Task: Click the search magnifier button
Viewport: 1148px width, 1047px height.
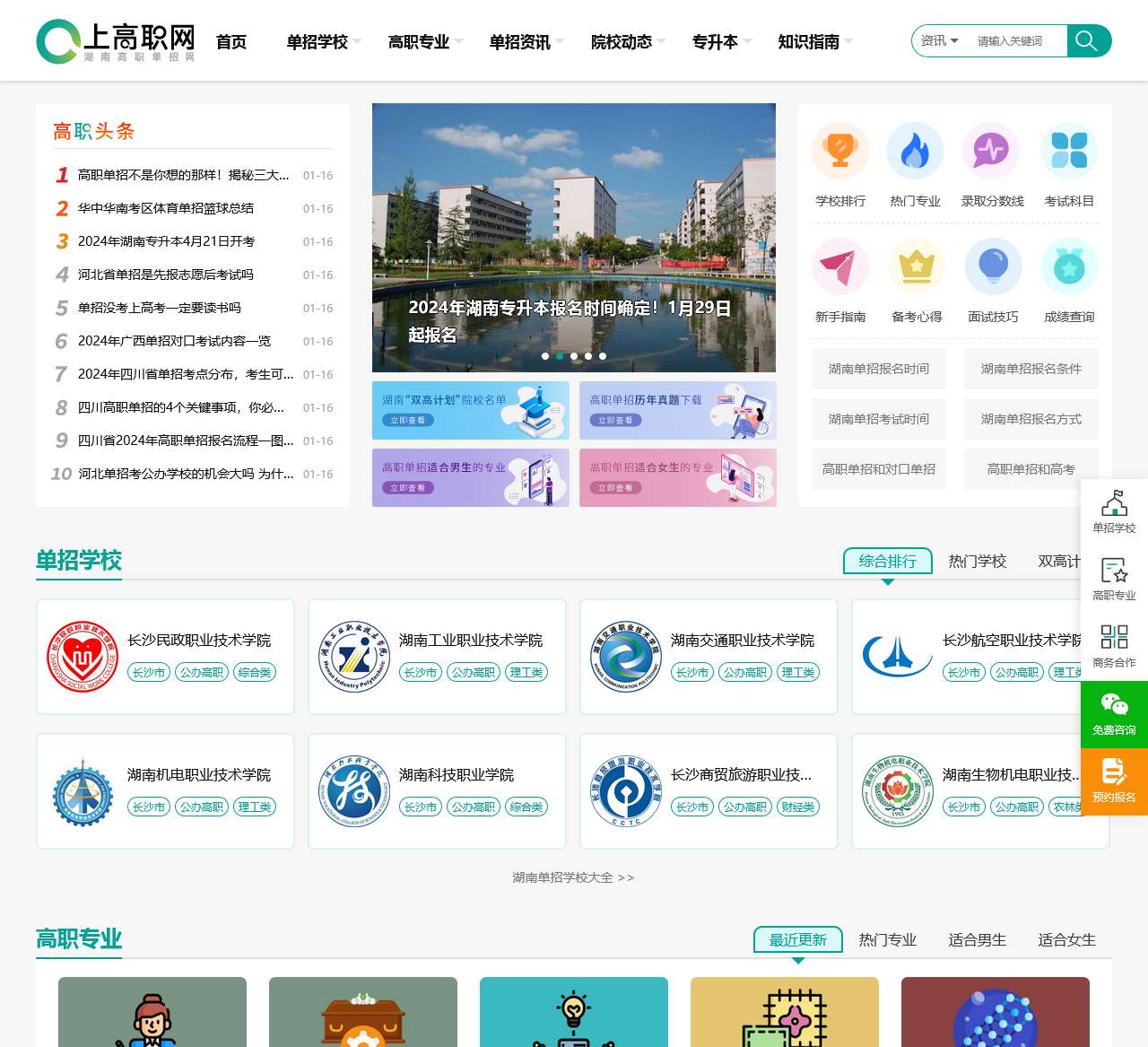Action: pos(1089,40)
